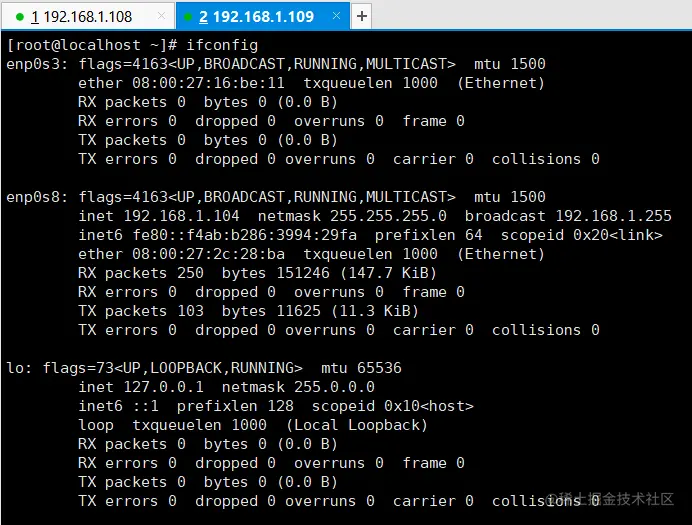Image resolution: width=692 pixels, height=525 pixels.
Task: Click inet address 192.168.1.104
Action: [181, 216]
